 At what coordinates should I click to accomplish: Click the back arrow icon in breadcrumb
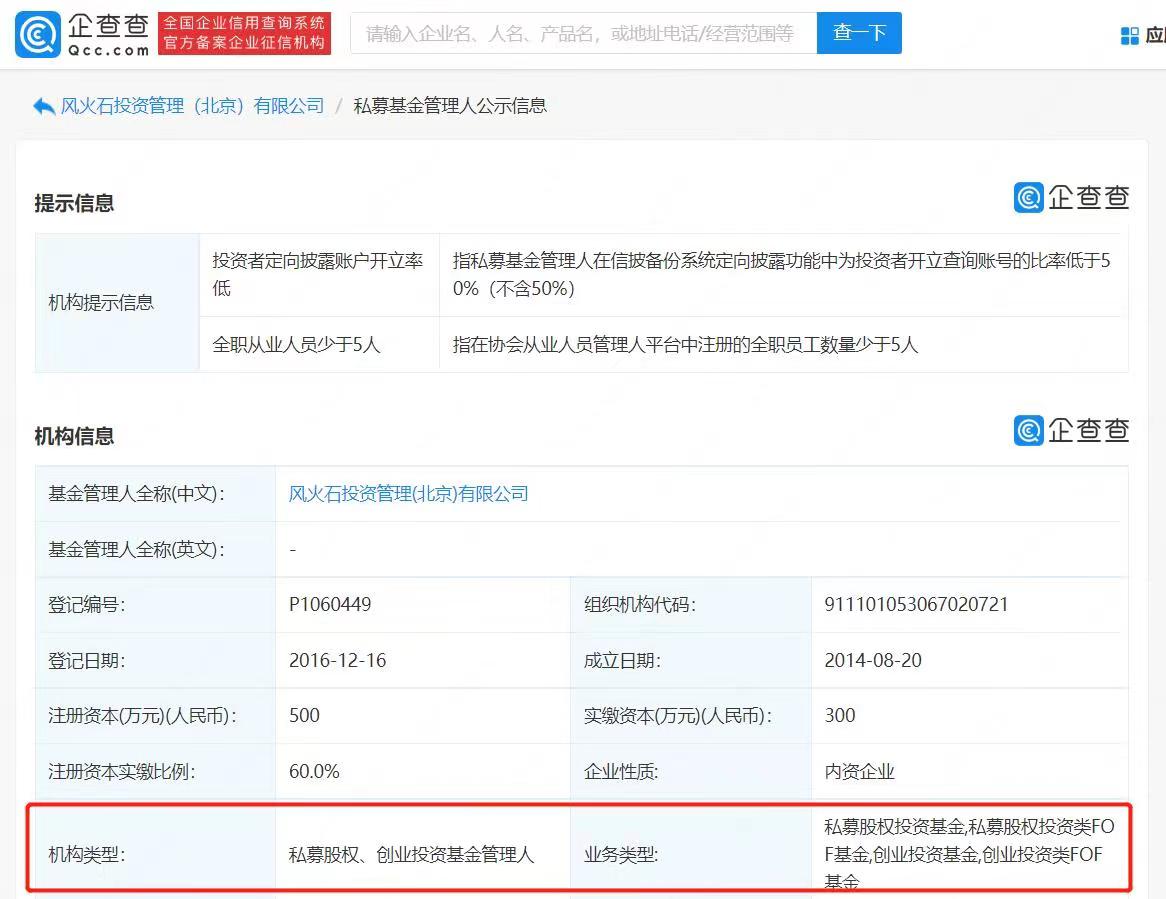coord(44,106)
